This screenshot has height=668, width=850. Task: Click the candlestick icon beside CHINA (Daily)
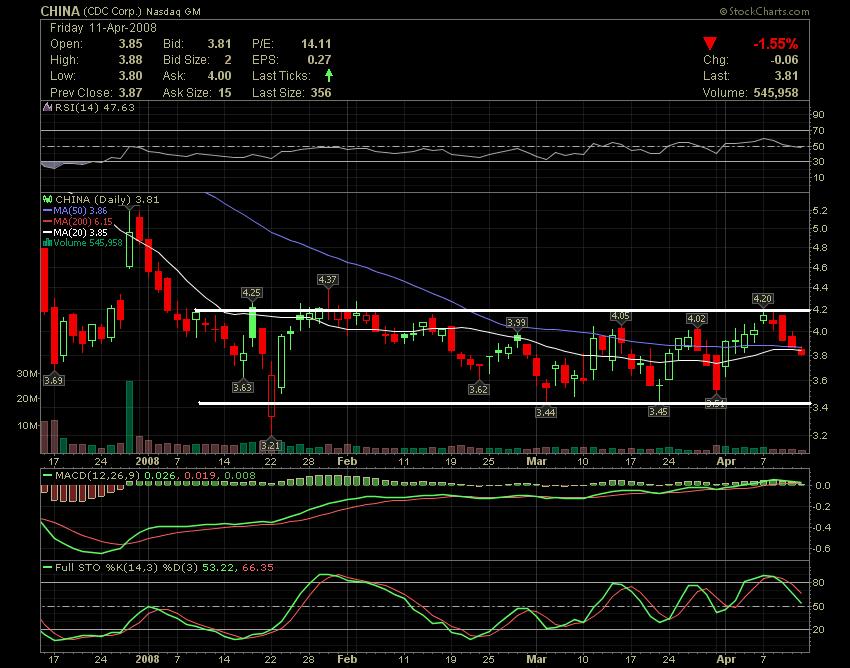pos(48,200)
